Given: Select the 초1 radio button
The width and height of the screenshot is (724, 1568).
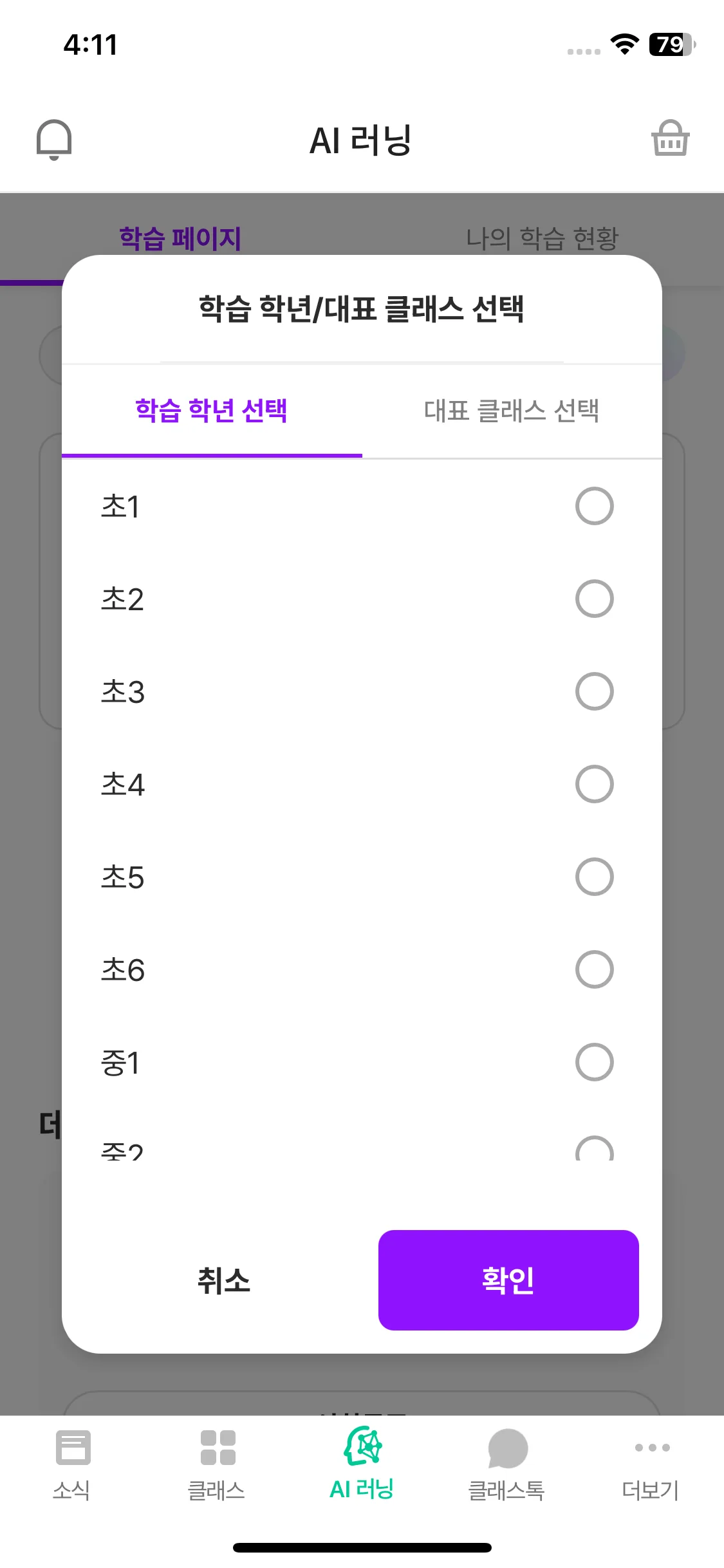Looking at the screenshot, I should coord(594,506).
